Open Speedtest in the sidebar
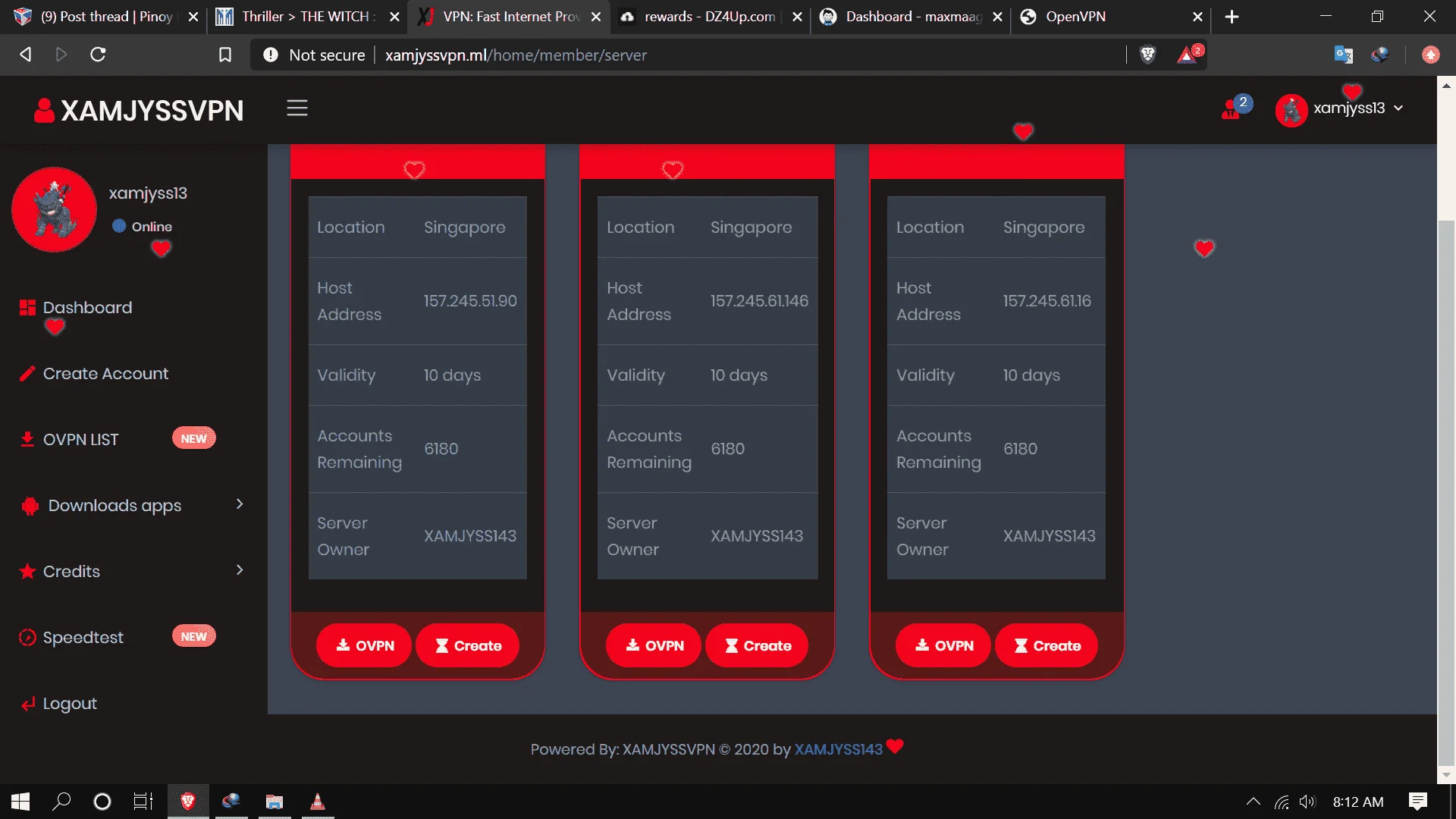The image size is (1456, 819). coord(83,637)
